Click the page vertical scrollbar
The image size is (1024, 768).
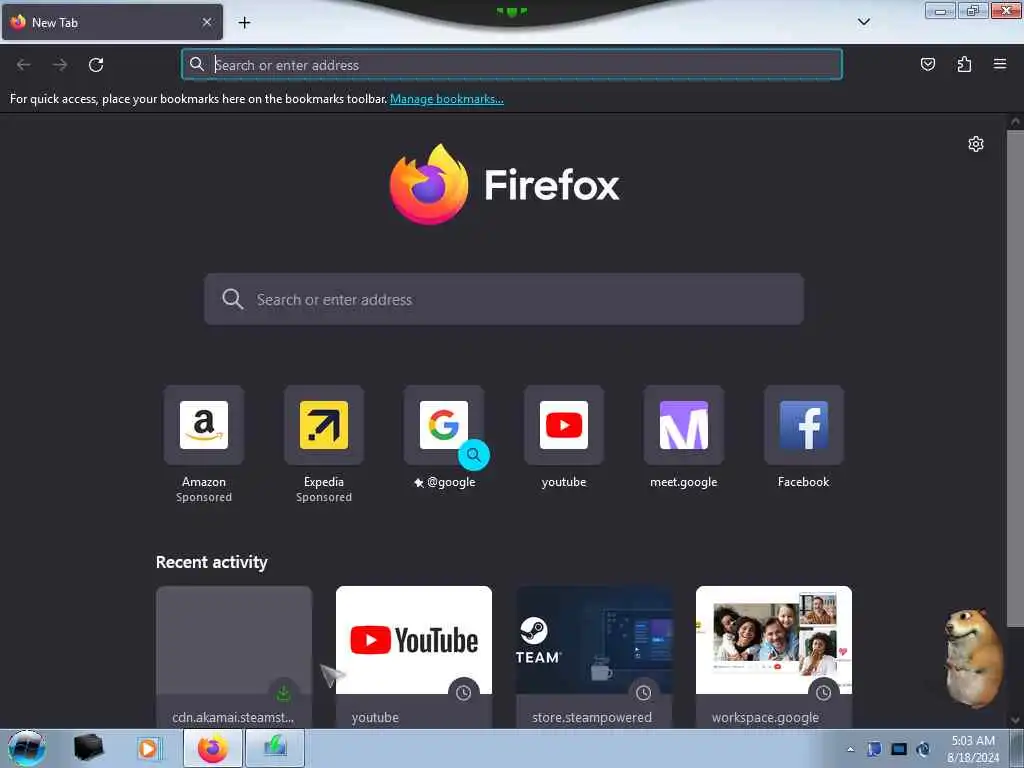[1015, 379]
